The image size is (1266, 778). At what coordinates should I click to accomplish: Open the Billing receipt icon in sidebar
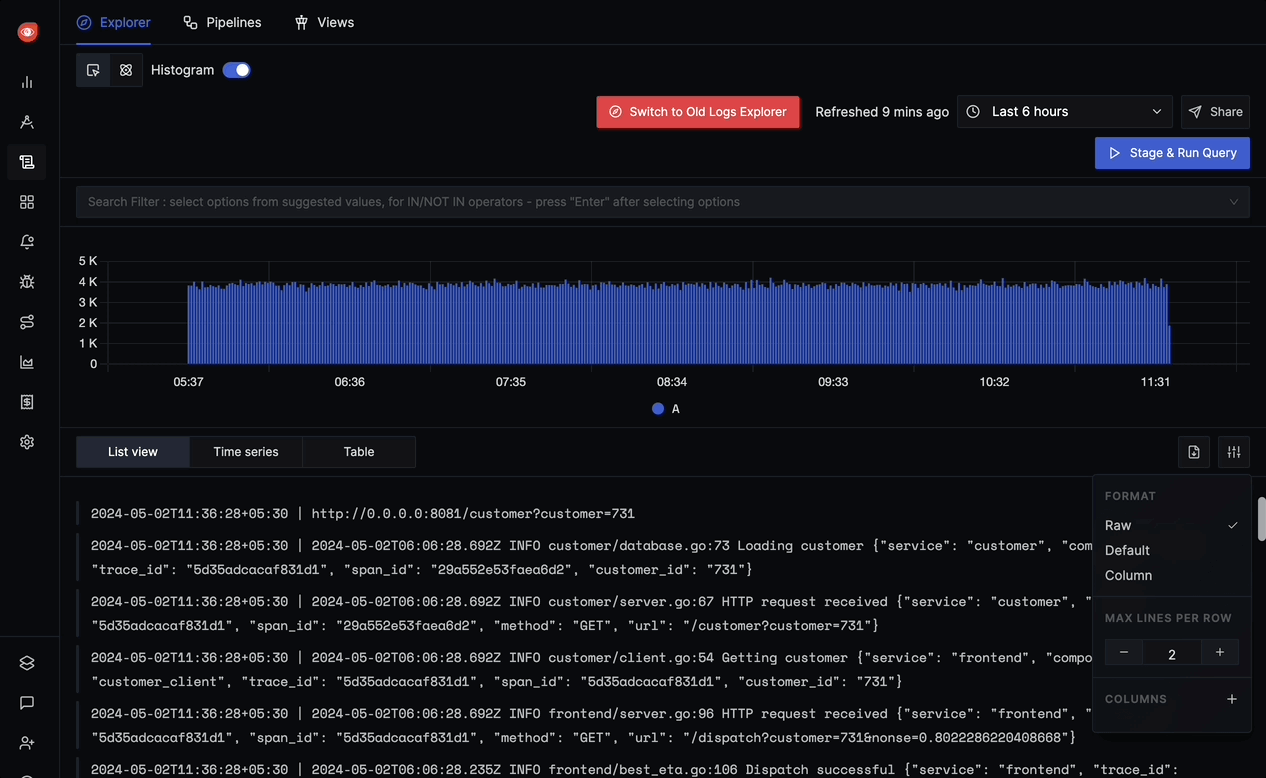pyautogui.click(x=27, y=402)
